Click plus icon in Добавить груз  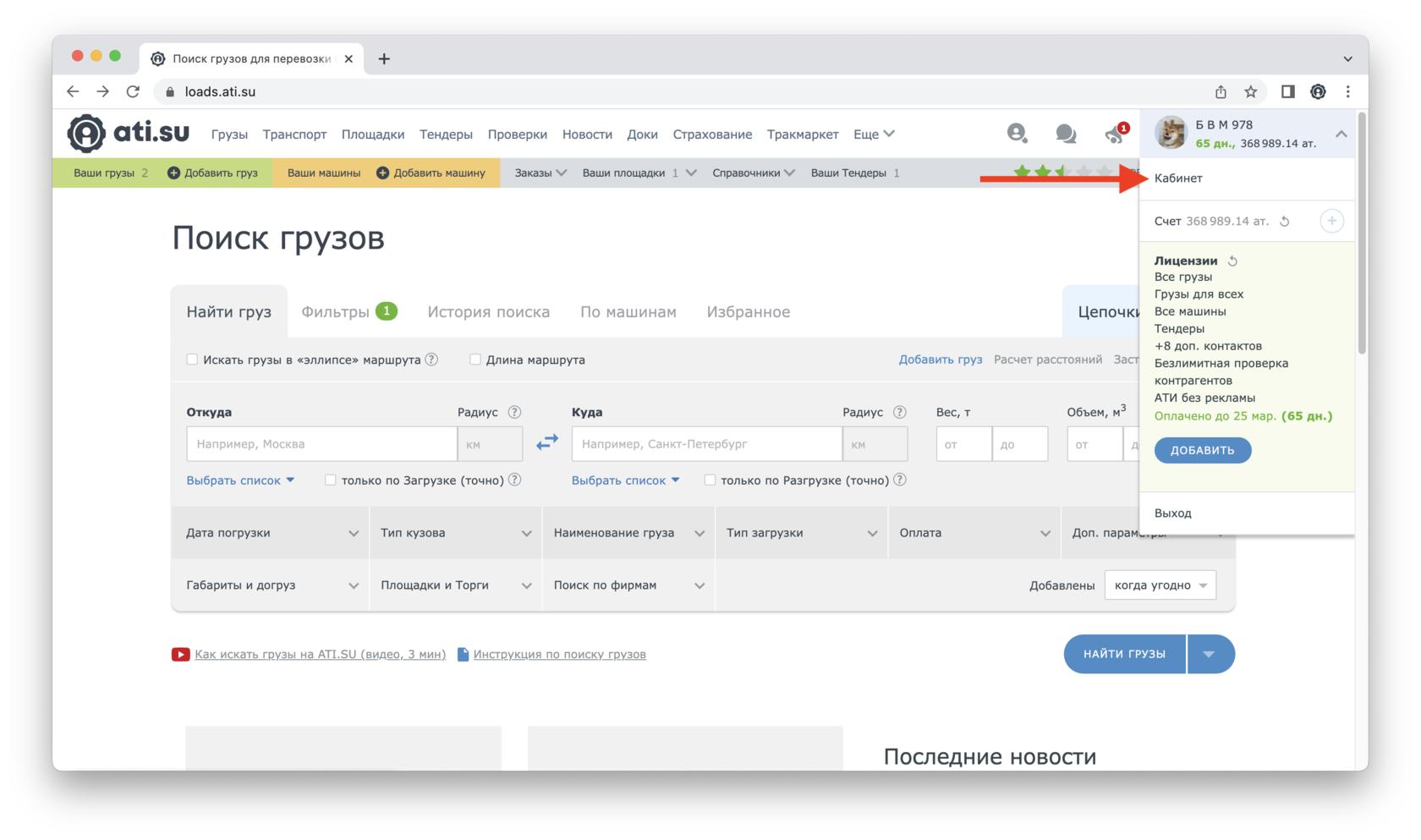pyautogui.click(x=173, y=173)
